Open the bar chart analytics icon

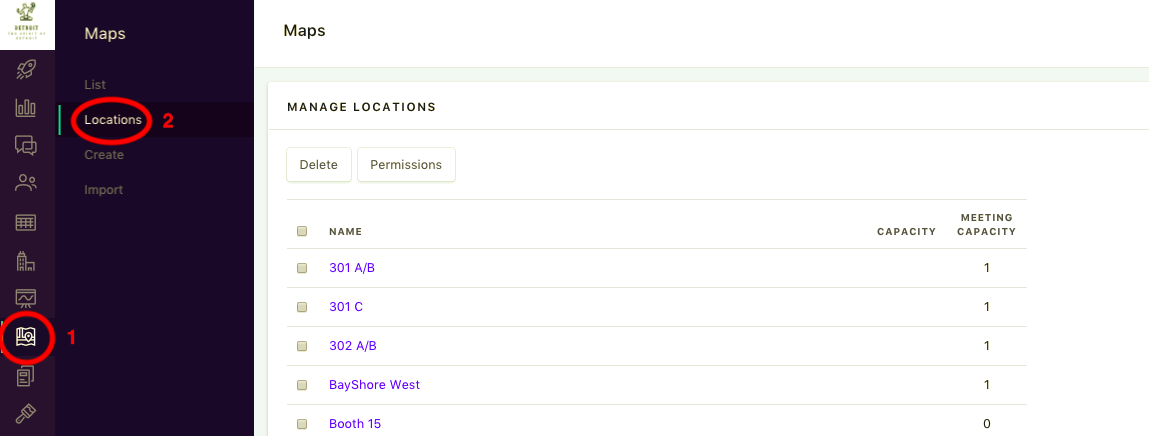pyautogui.click(x=26, y=108)
